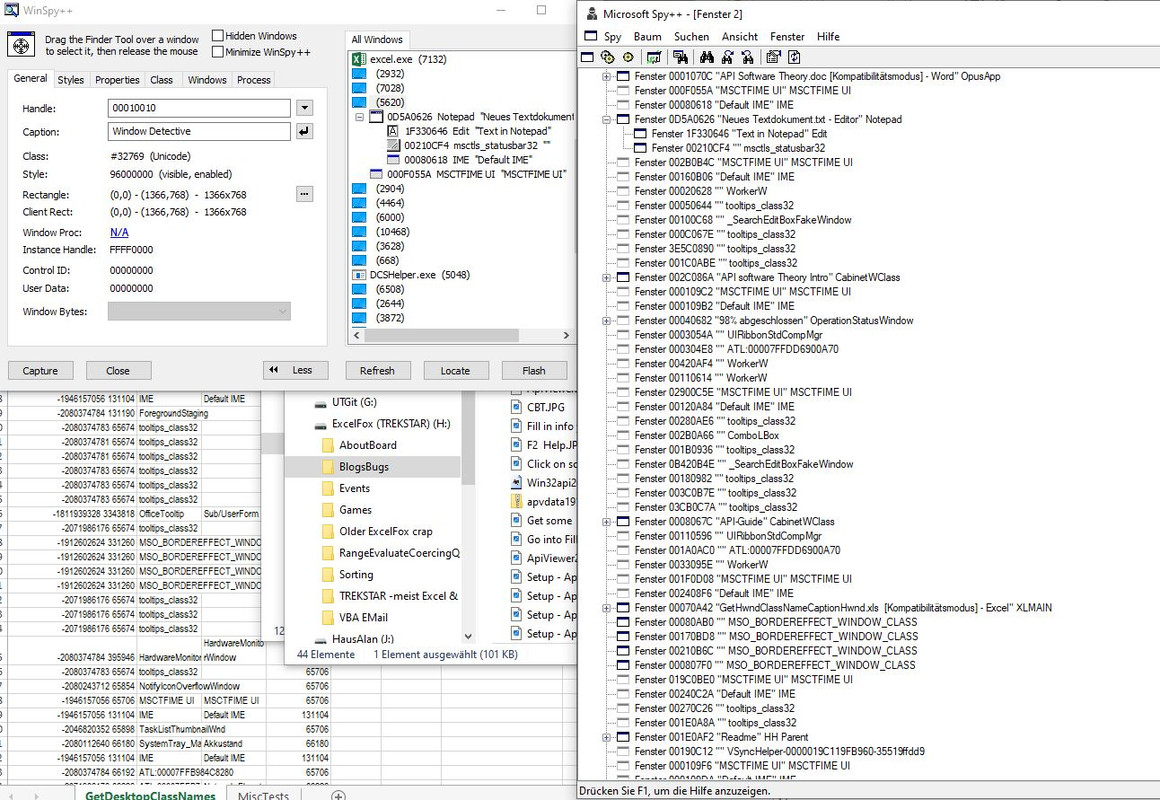1160x800 pixels.
Task: Click the Caption input field in WinSpy++
Action: (199, 131)
